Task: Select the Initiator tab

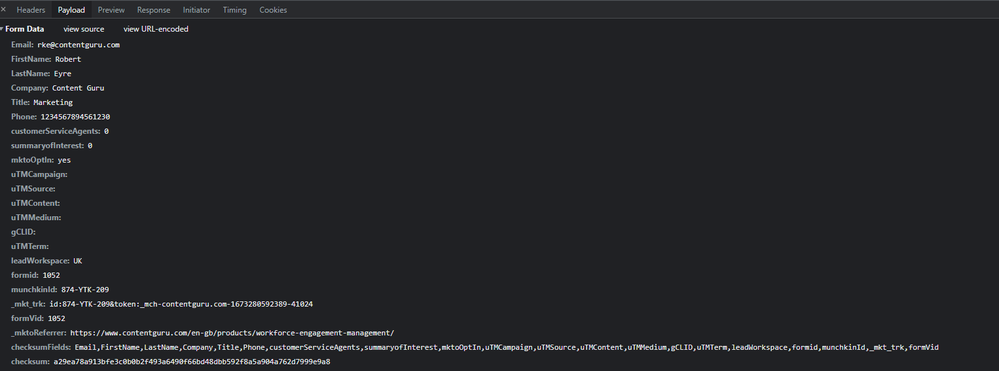Action: (196, 10)
